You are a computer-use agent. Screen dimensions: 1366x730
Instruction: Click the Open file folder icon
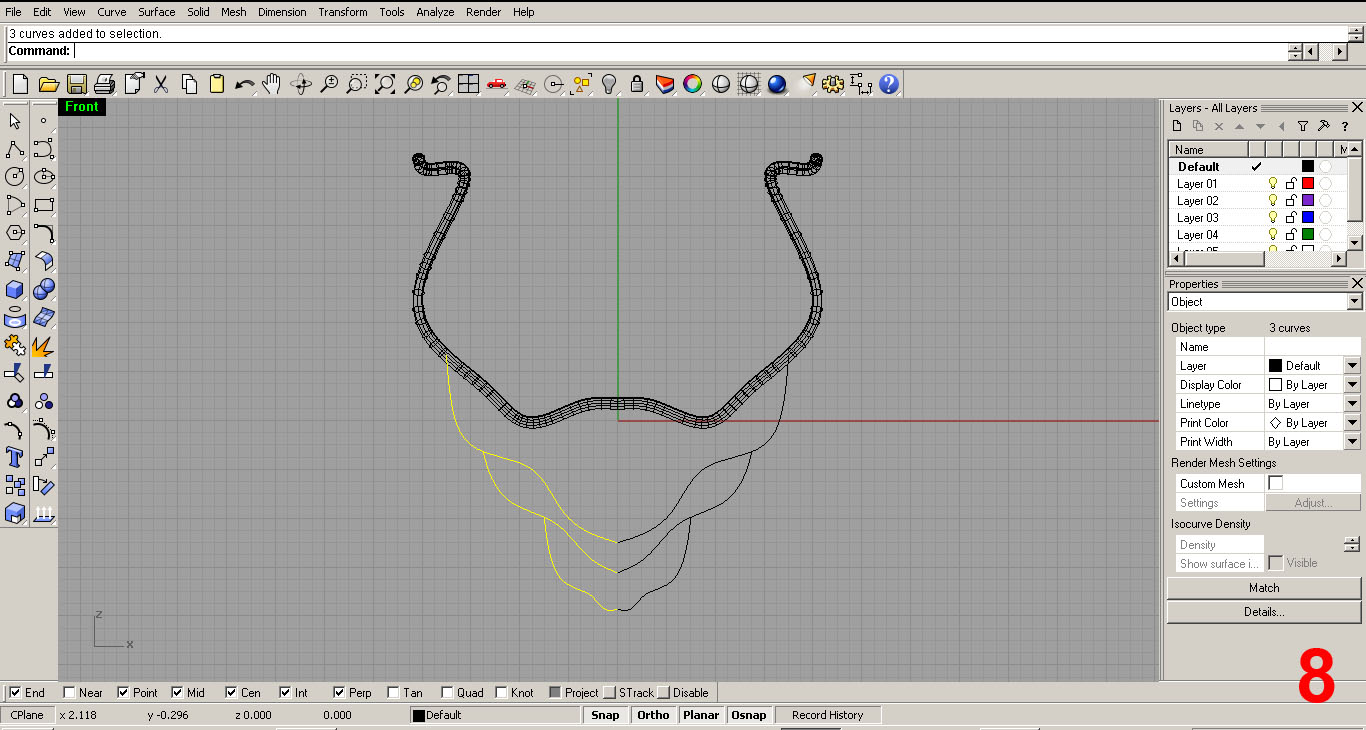(x=48, y=84)
